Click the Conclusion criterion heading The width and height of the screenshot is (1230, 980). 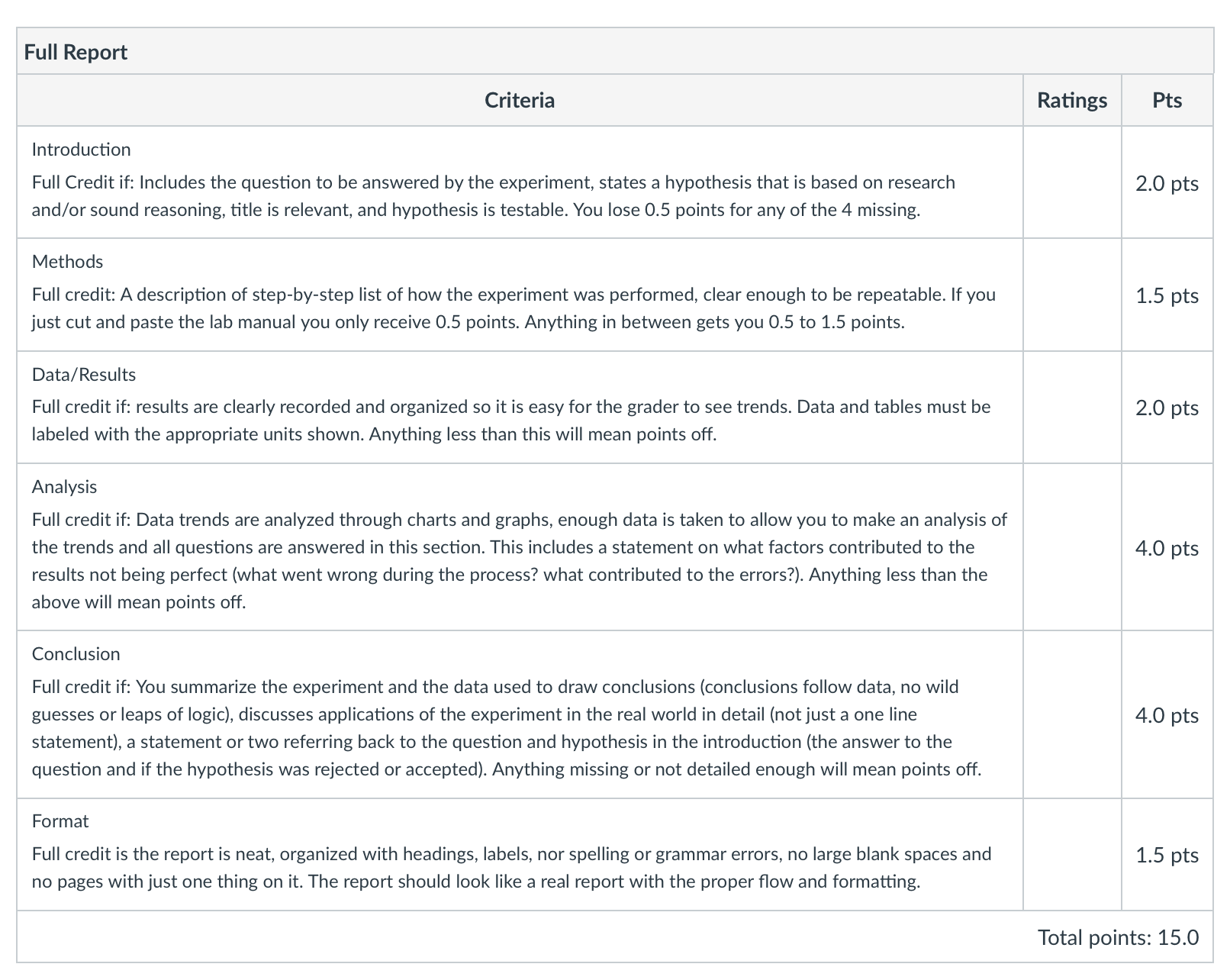[x=76, y=654]
